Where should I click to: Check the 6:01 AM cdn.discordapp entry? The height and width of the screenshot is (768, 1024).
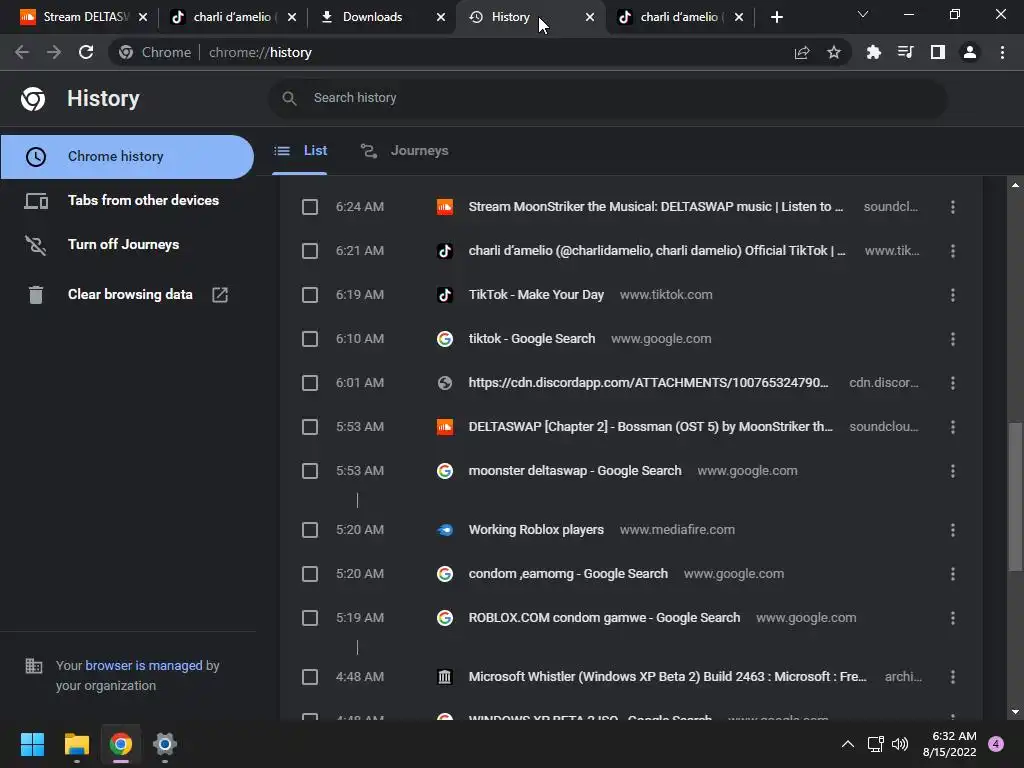tap(310, 383)
